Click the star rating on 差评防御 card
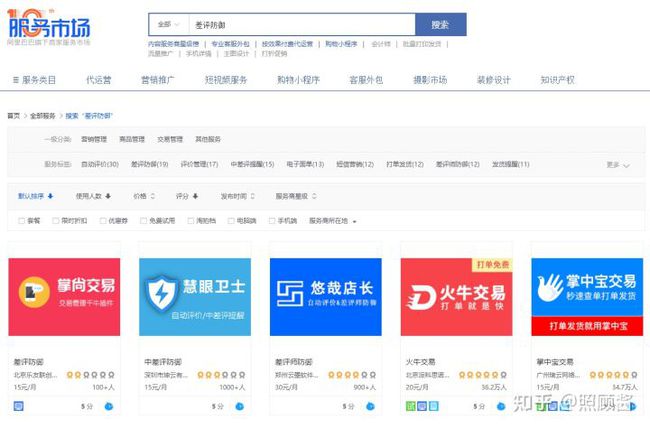This screenshot has width=650, height=429. (x=90, y=375)
